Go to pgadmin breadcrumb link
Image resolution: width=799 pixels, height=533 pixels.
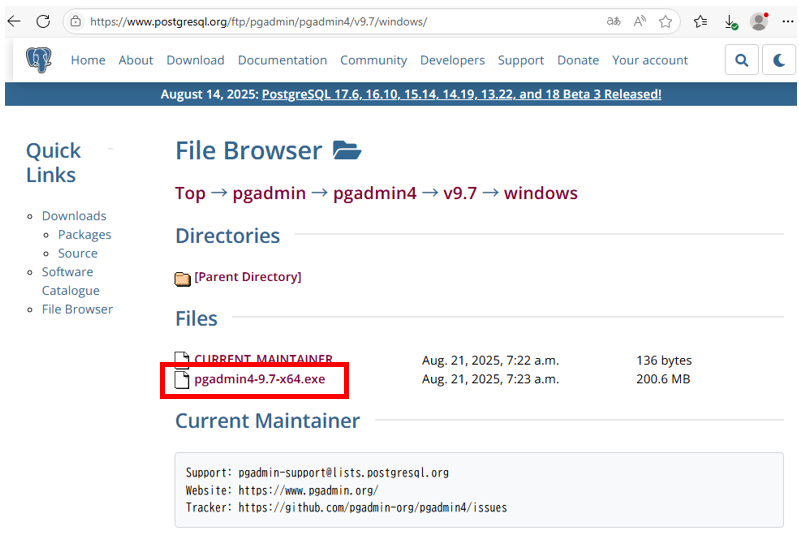[x=269, y=193]
